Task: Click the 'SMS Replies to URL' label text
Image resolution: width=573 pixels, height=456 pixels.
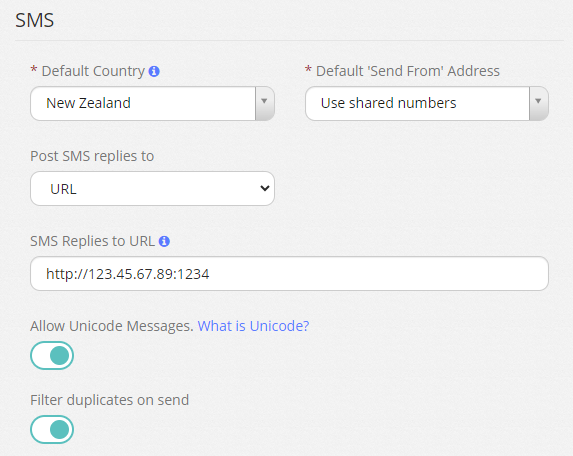Action: (x=92, y=241)
